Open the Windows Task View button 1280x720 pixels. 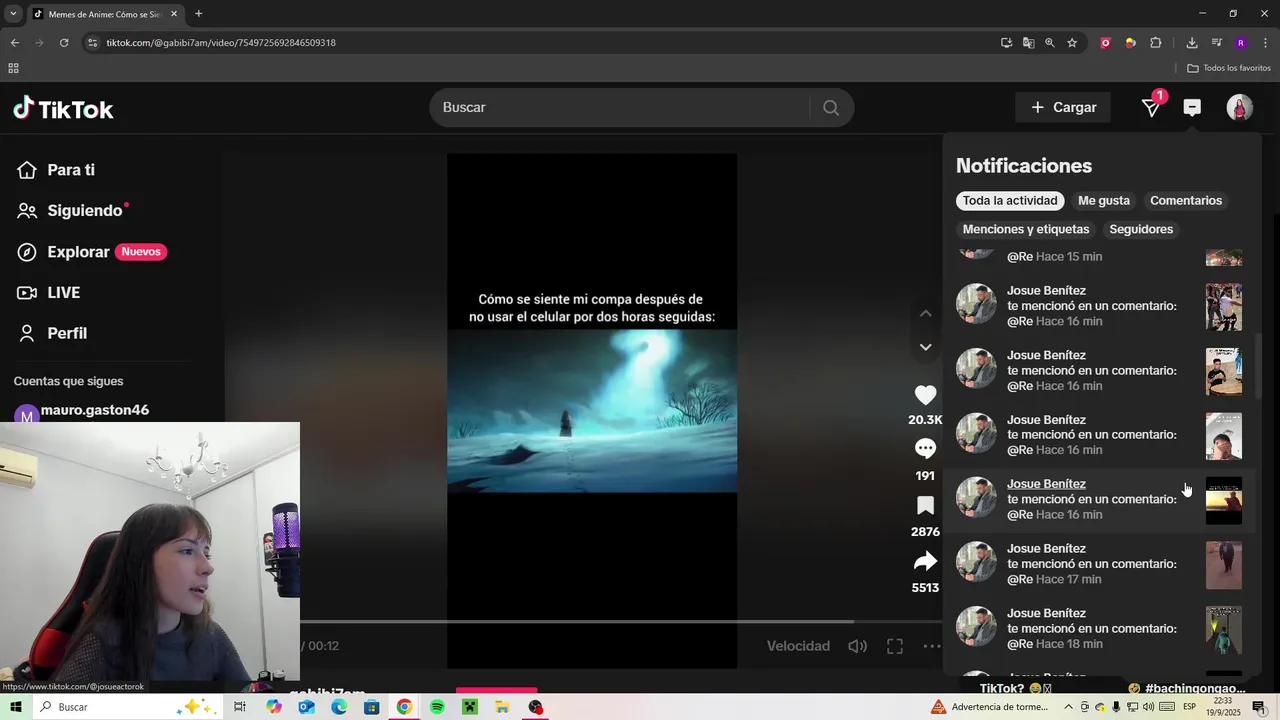(240, 707)
